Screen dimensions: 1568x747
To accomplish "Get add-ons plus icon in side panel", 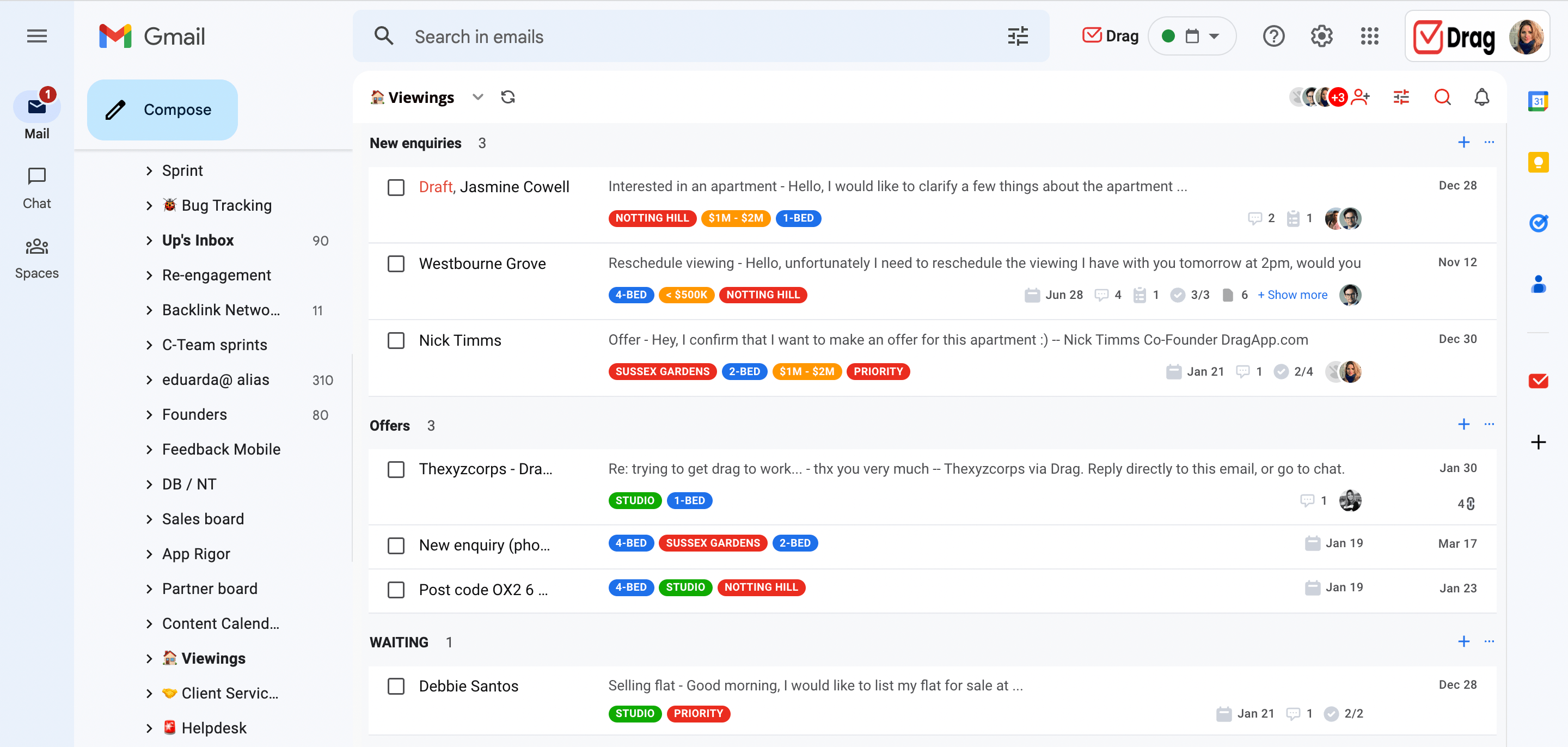I will (1538, 442).
